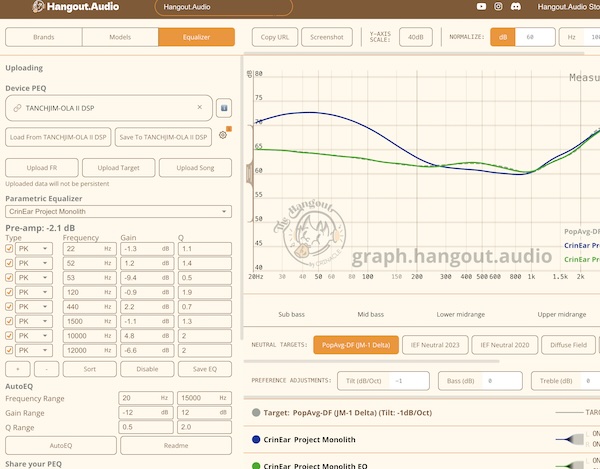Click the device PEQ info icon button
This screenshot has height=469, width=600.
click(x=224, y=108)
